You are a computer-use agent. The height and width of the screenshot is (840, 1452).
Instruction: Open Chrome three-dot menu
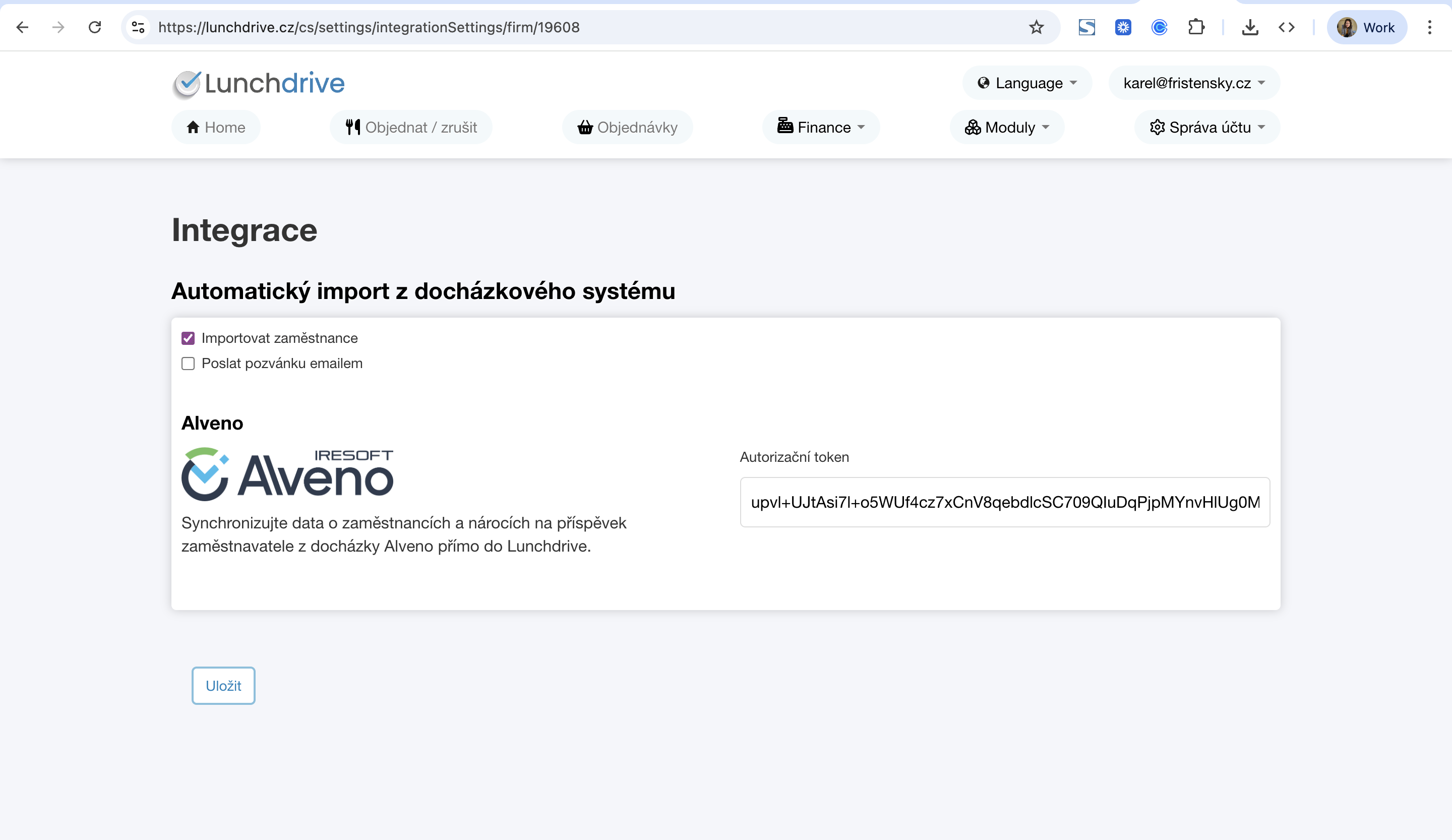click(1429, 27)
